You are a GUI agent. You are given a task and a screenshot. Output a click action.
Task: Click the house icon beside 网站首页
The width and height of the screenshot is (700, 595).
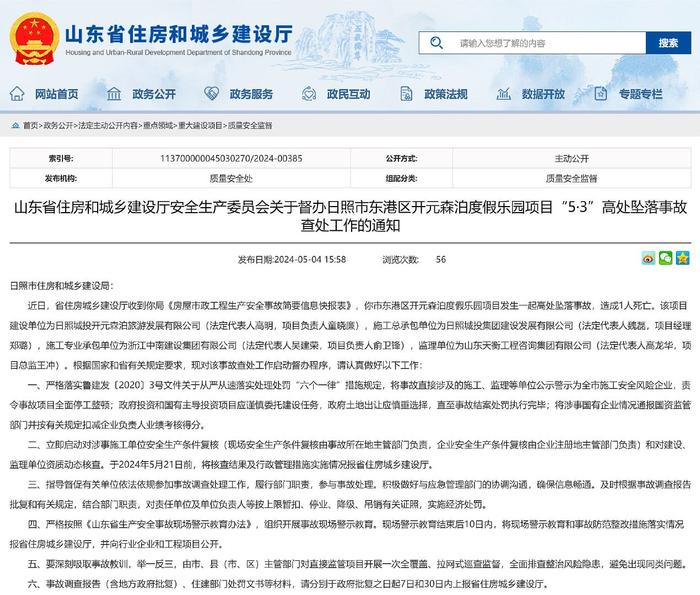pyautogui.click(x=17, y=94)
